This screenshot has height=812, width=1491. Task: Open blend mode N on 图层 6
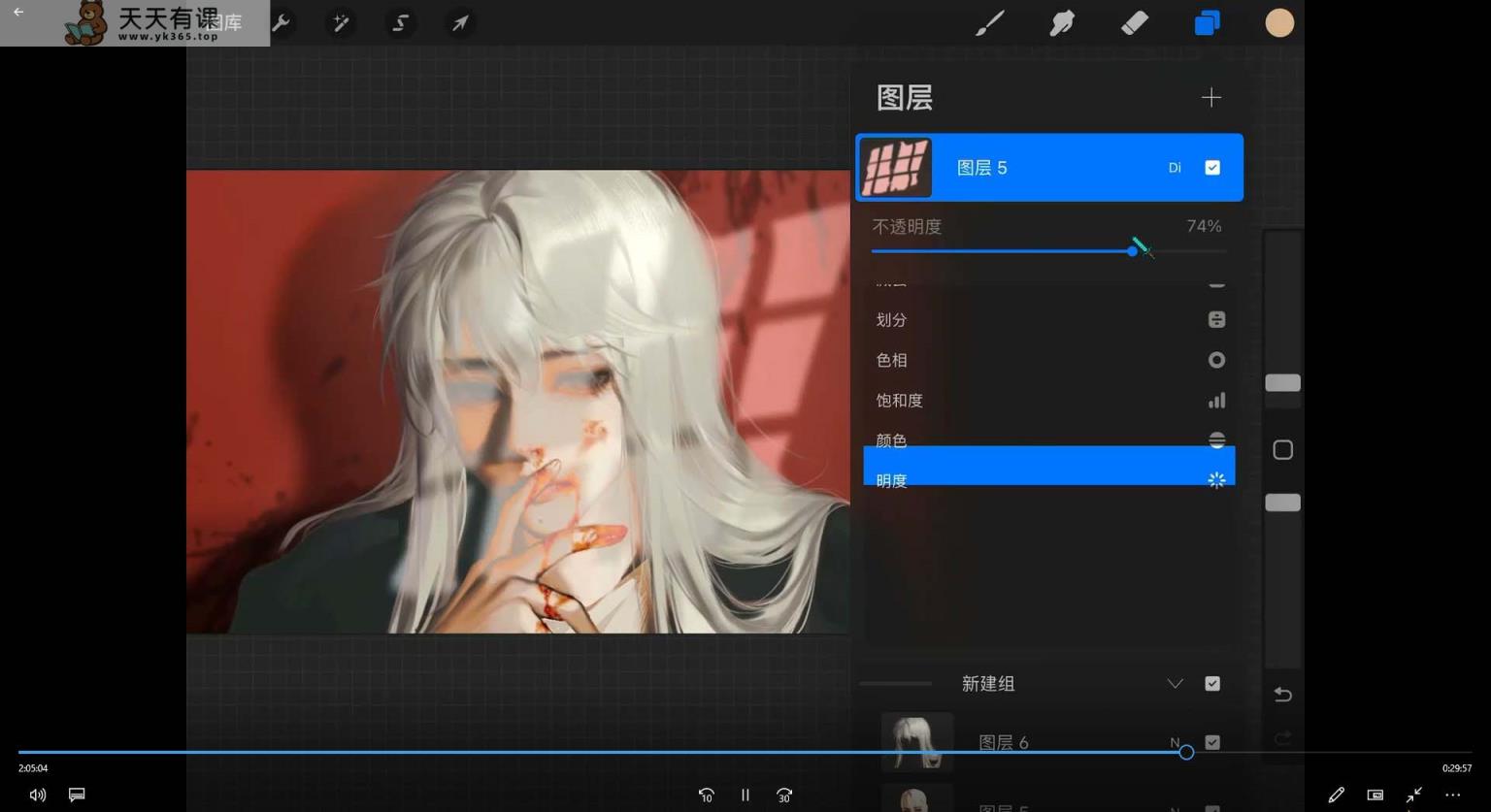click(1175, 742)
